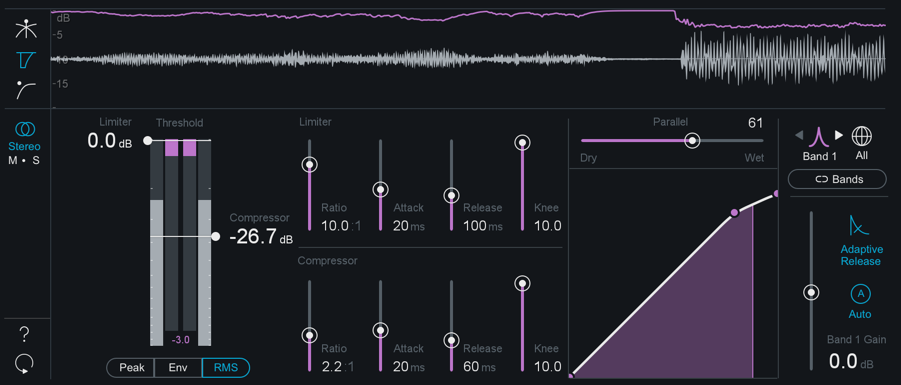901x385 pixels.
Task: Select the All bands globe icon
Action: point(861,136)
